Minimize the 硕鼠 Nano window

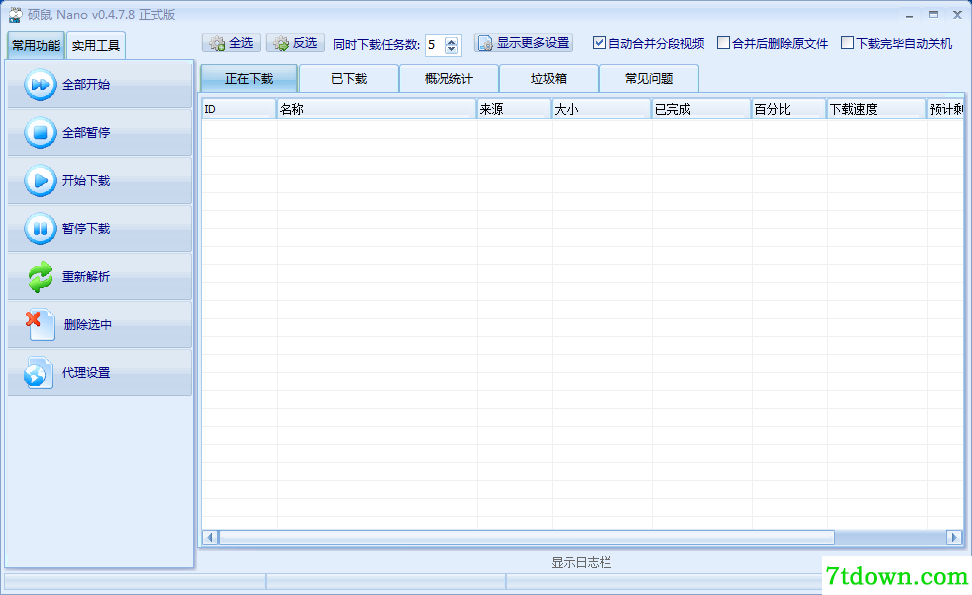(909, 15)
